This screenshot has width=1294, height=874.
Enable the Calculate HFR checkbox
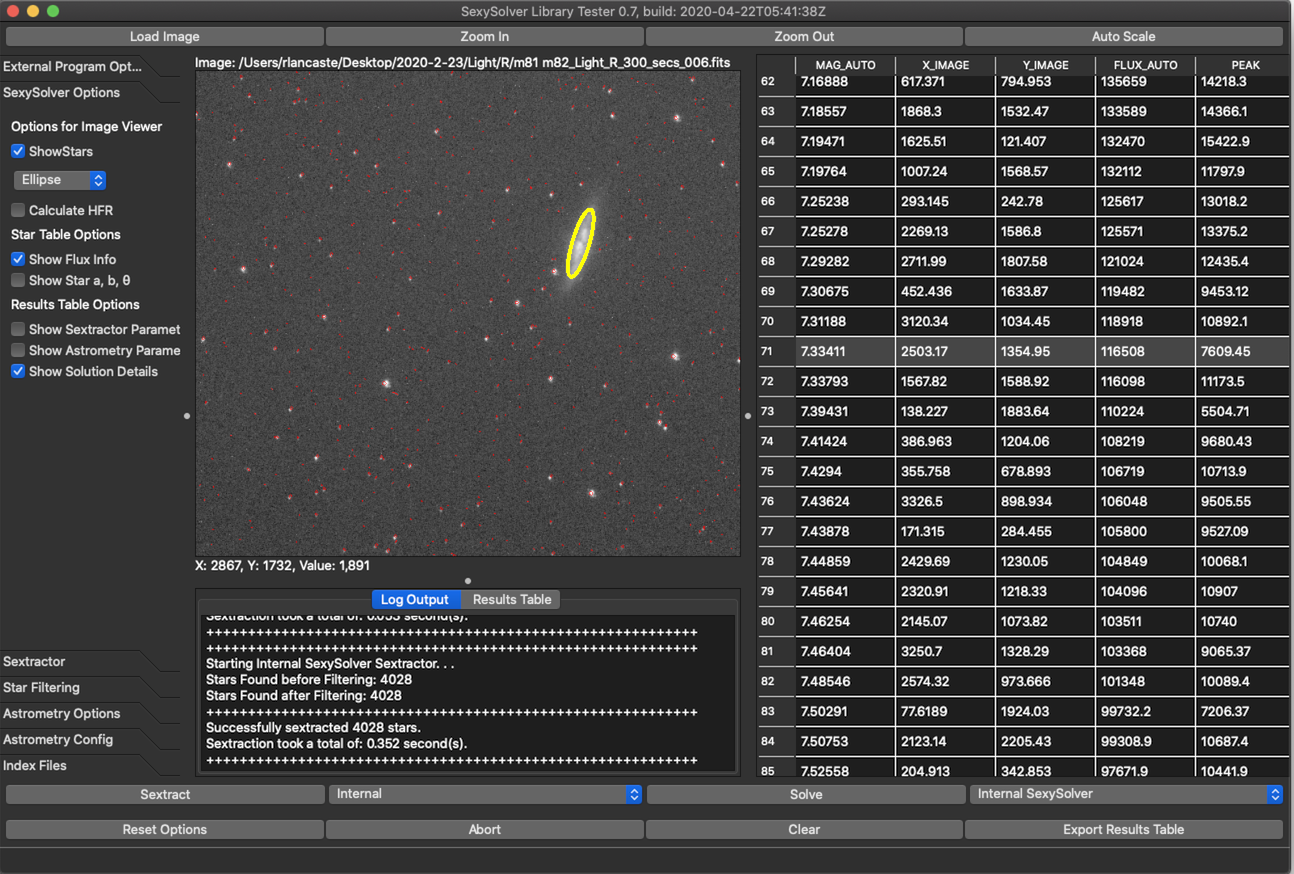click(x=18, y=210)
